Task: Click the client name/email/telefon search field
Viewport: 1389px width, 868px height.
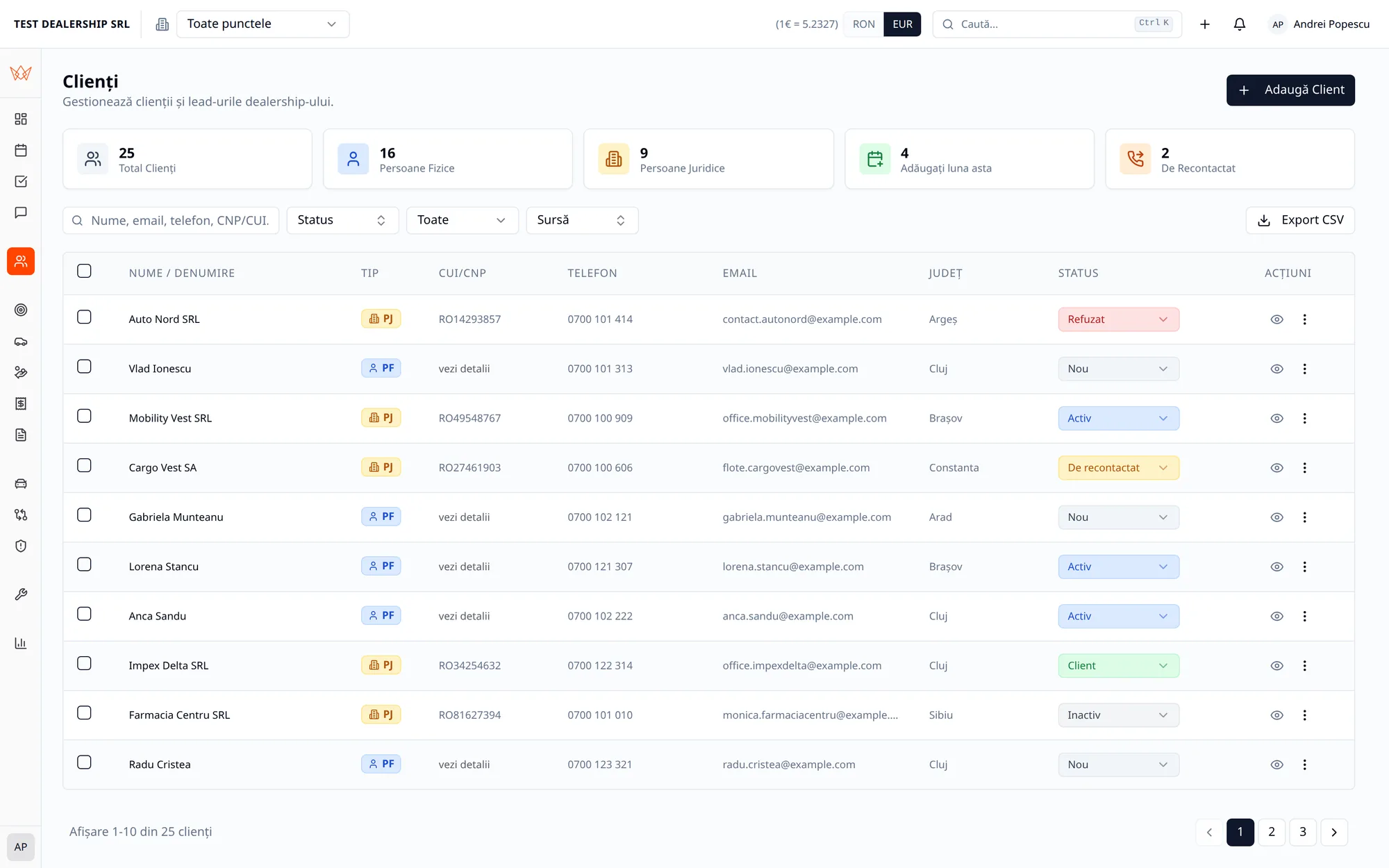Action: tap(171, 220)
